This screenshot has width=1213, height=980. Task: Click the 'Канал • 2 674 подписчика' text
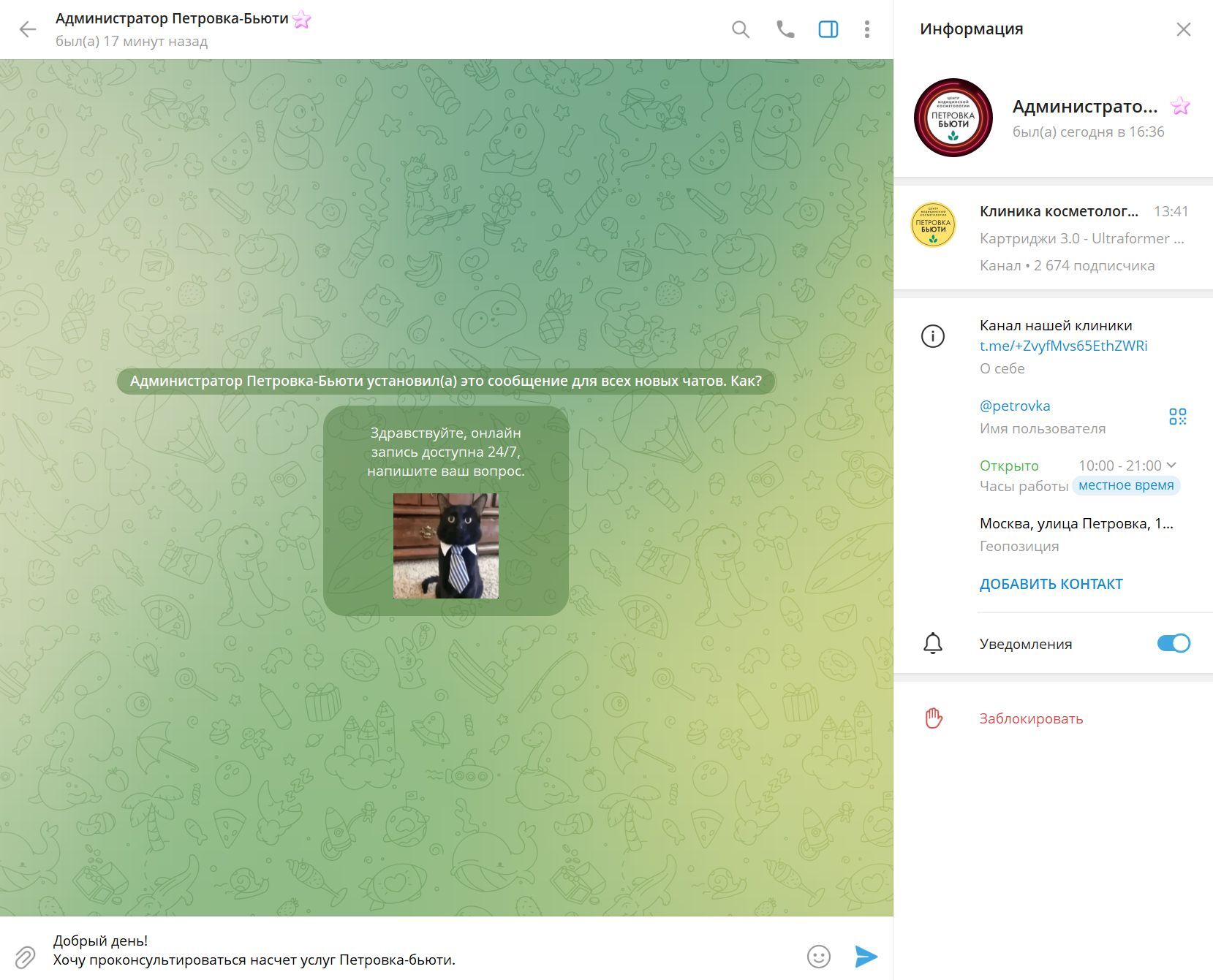coord(1067,265)
